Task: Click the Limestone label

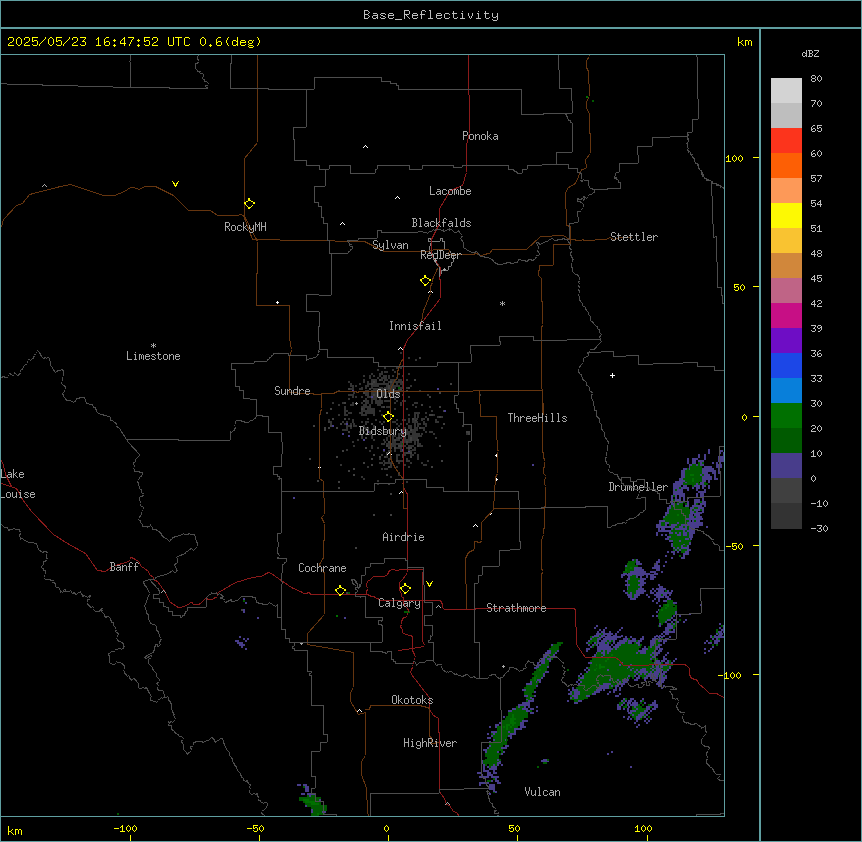Action: coord(153,356)
